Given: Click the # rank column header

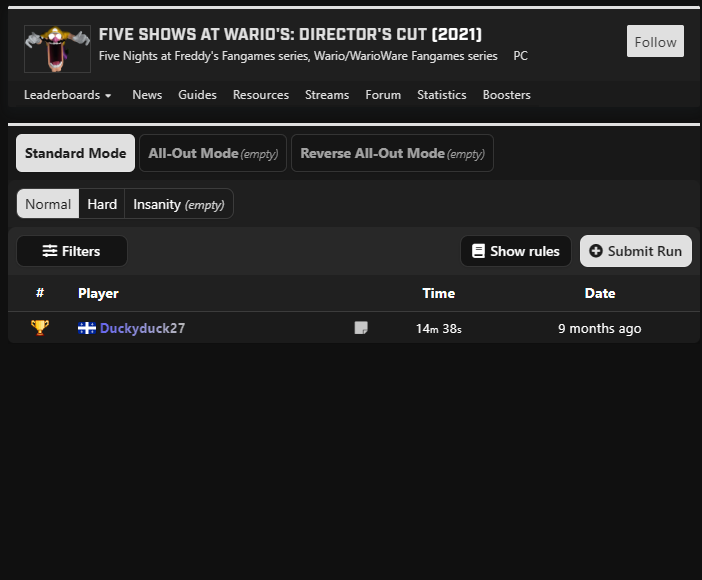Looking at the screenshot, I should (40, 293).
